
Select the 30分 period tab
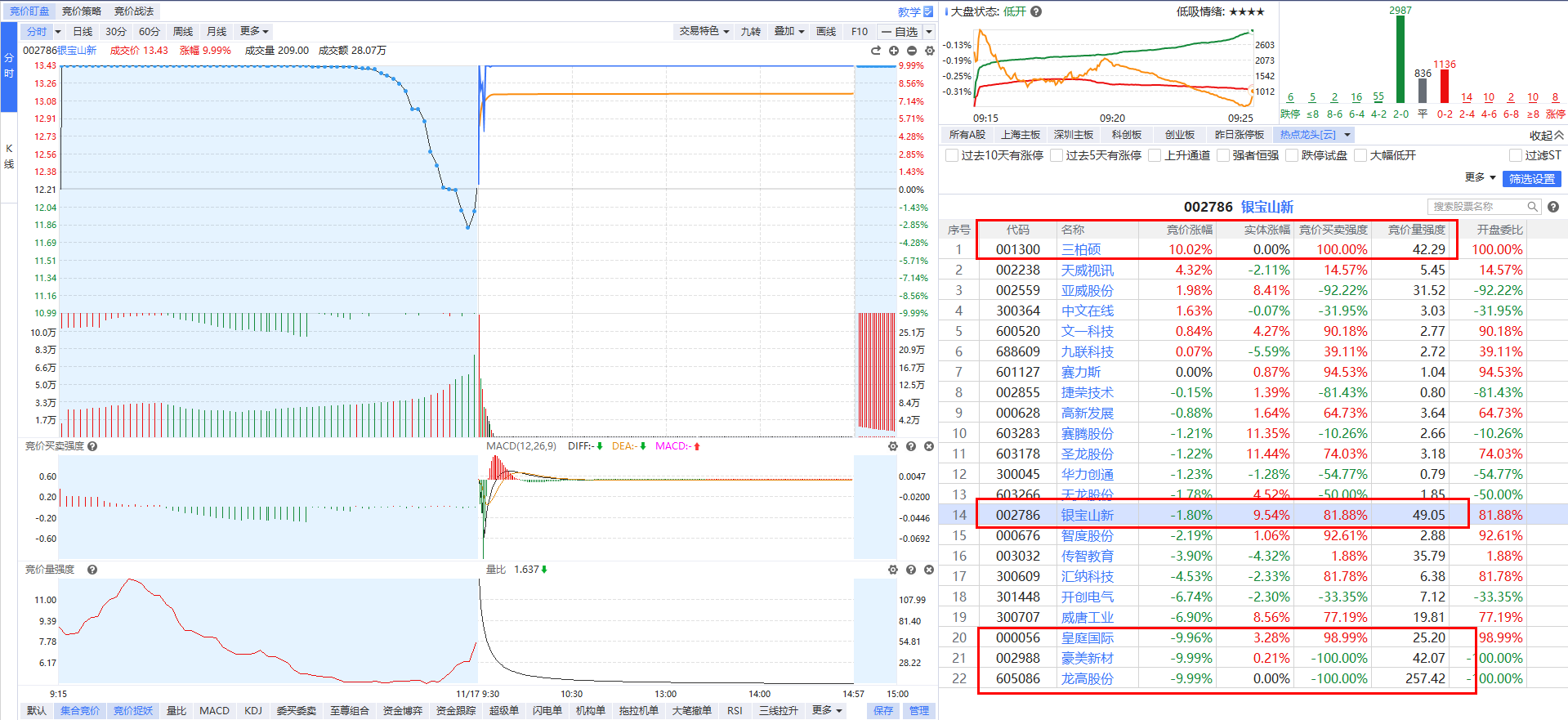116,32
